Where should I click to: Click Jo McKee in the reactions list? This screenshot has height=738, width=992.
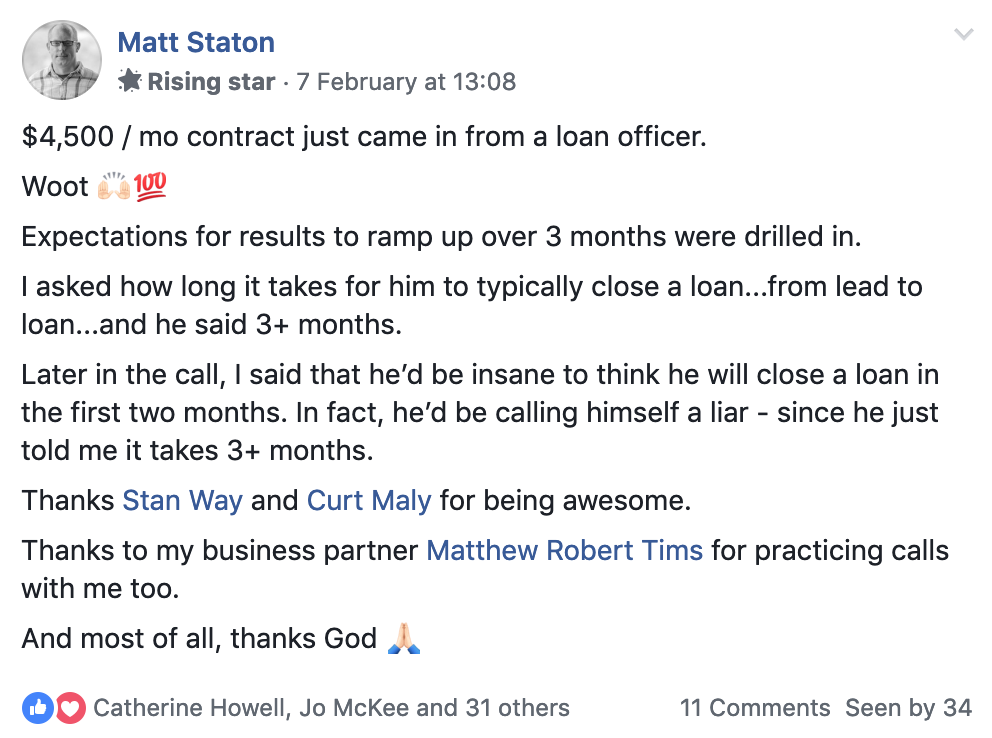[354, 708]
